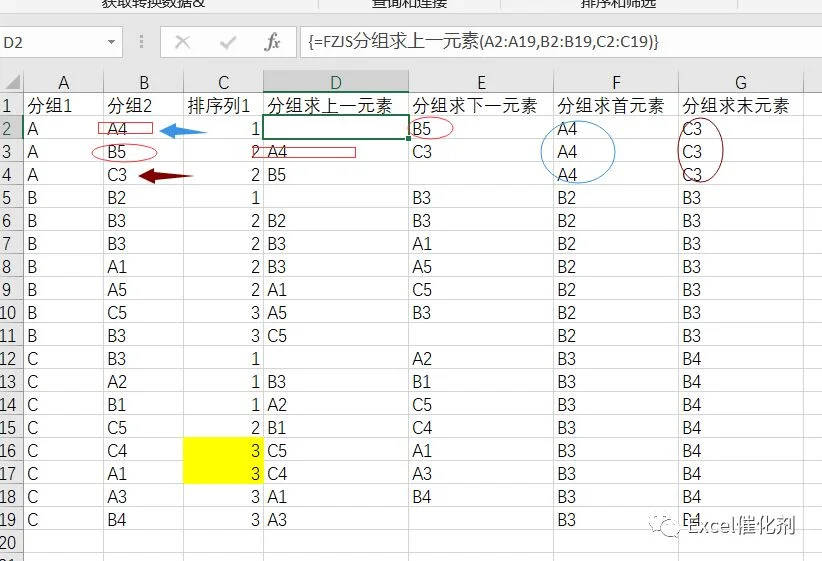Screen dimensions: 822x561
Task: Click the Cancel (X) formula bar icon
Action: (x=182, y=42)
